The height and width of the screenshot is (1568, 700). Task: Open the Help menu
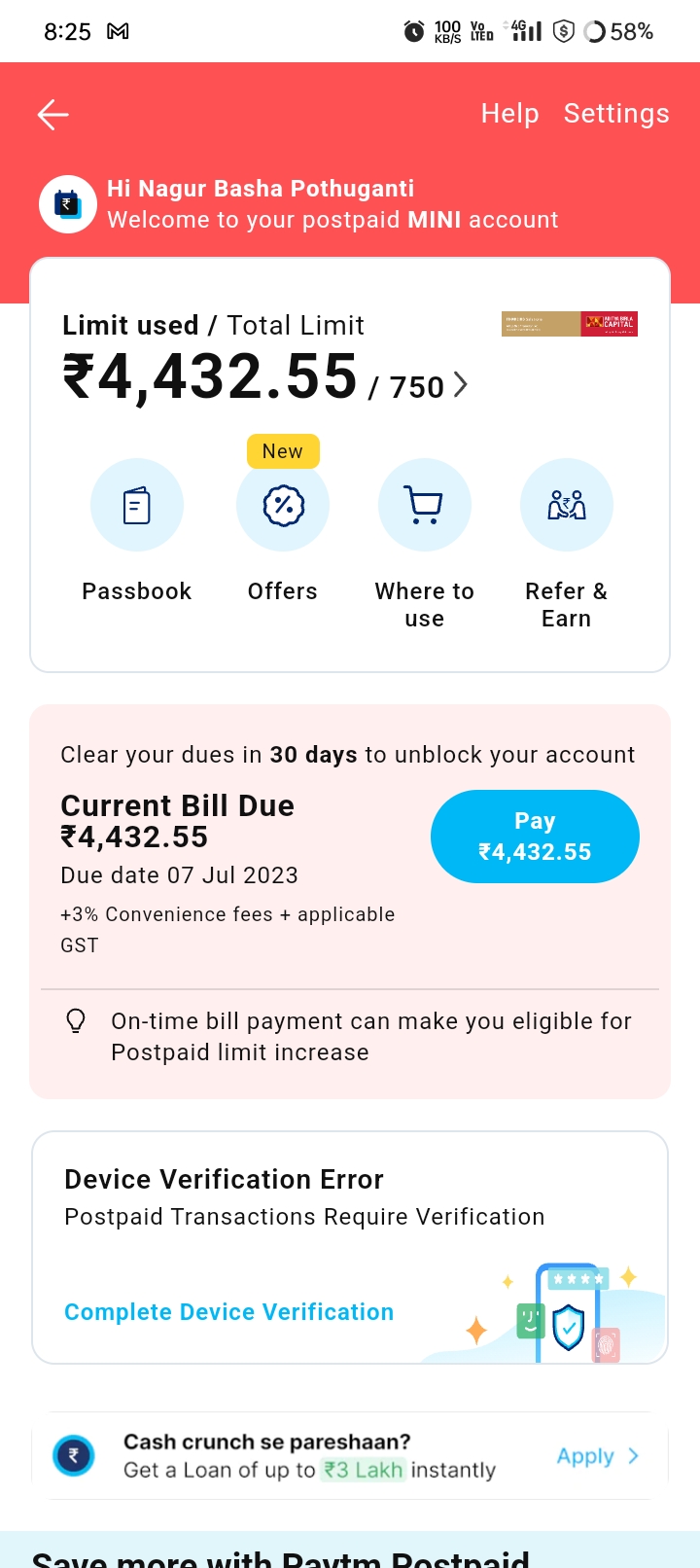(509, 114)
